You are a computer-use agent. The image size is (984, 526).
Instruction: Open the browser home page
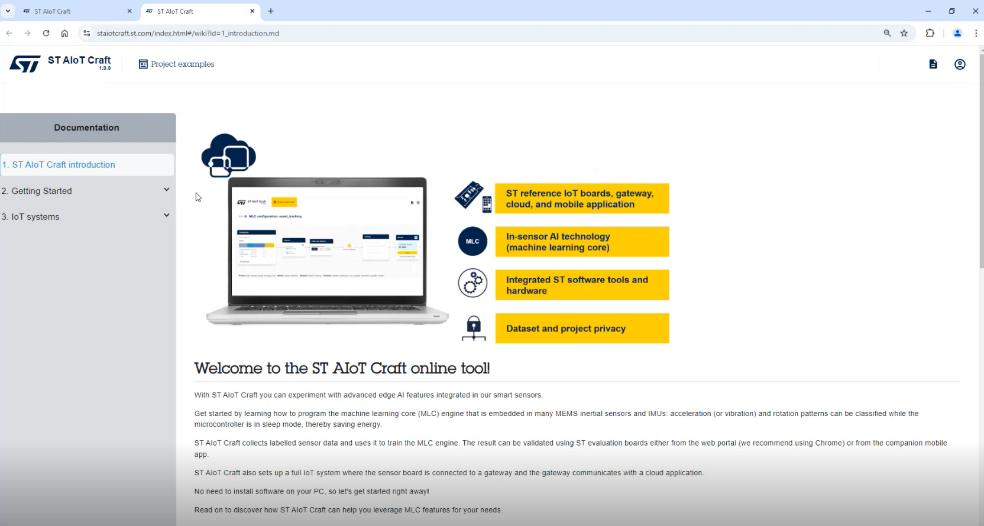[65, 33]
